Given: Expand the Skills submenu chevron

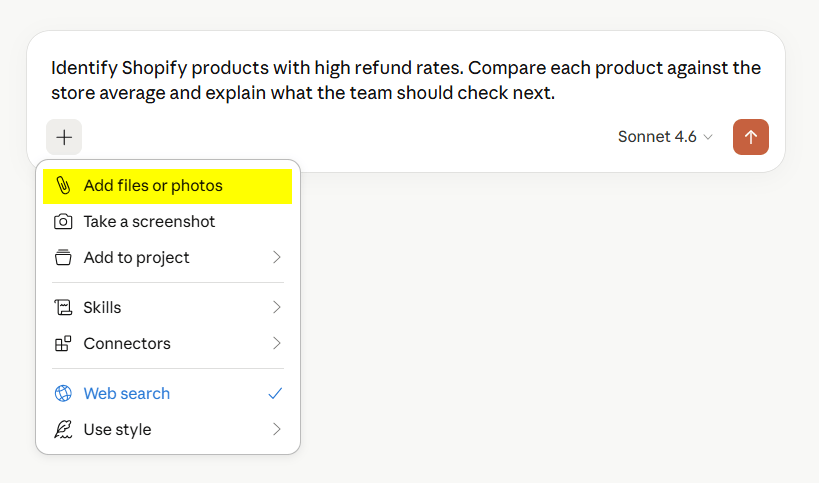Looking at the screenshot, I should click(277, 307).
